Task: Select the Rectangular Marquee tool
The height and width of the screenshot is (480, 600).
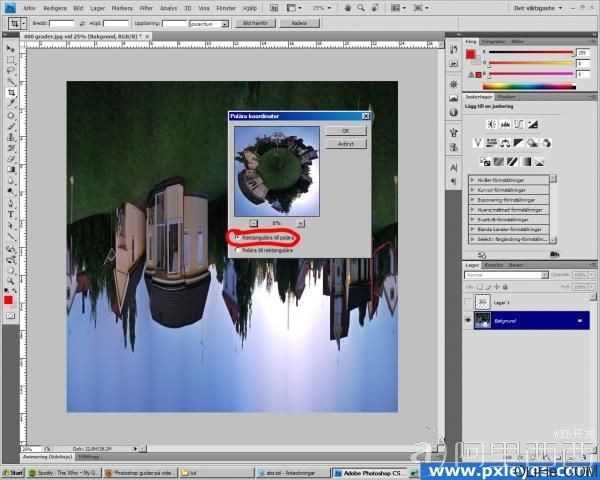Action: tap(11, 60)
